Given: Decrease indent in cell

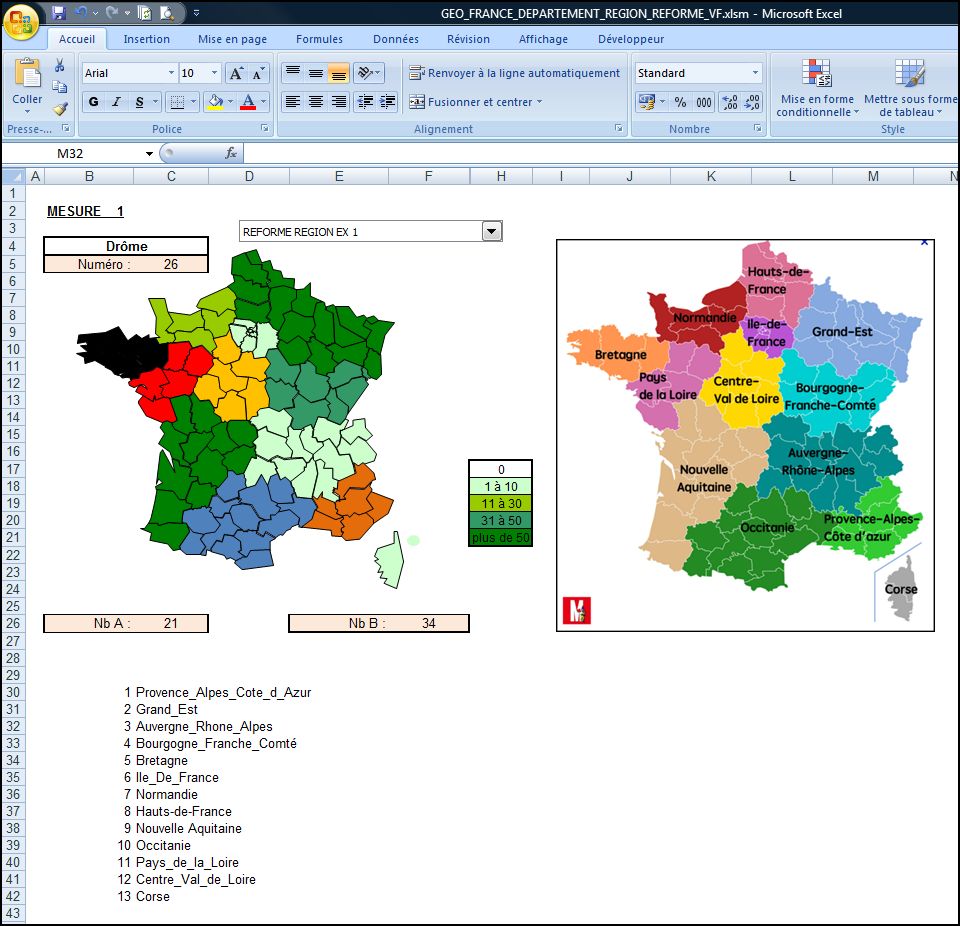Looking at the screenshot, I should coord(366,102).
